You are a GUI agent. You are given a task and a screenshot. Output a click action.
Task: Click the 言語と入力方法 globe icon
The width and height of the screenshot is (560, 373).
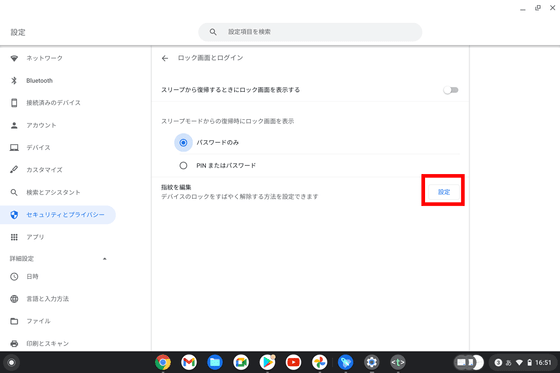pos(14,299)
